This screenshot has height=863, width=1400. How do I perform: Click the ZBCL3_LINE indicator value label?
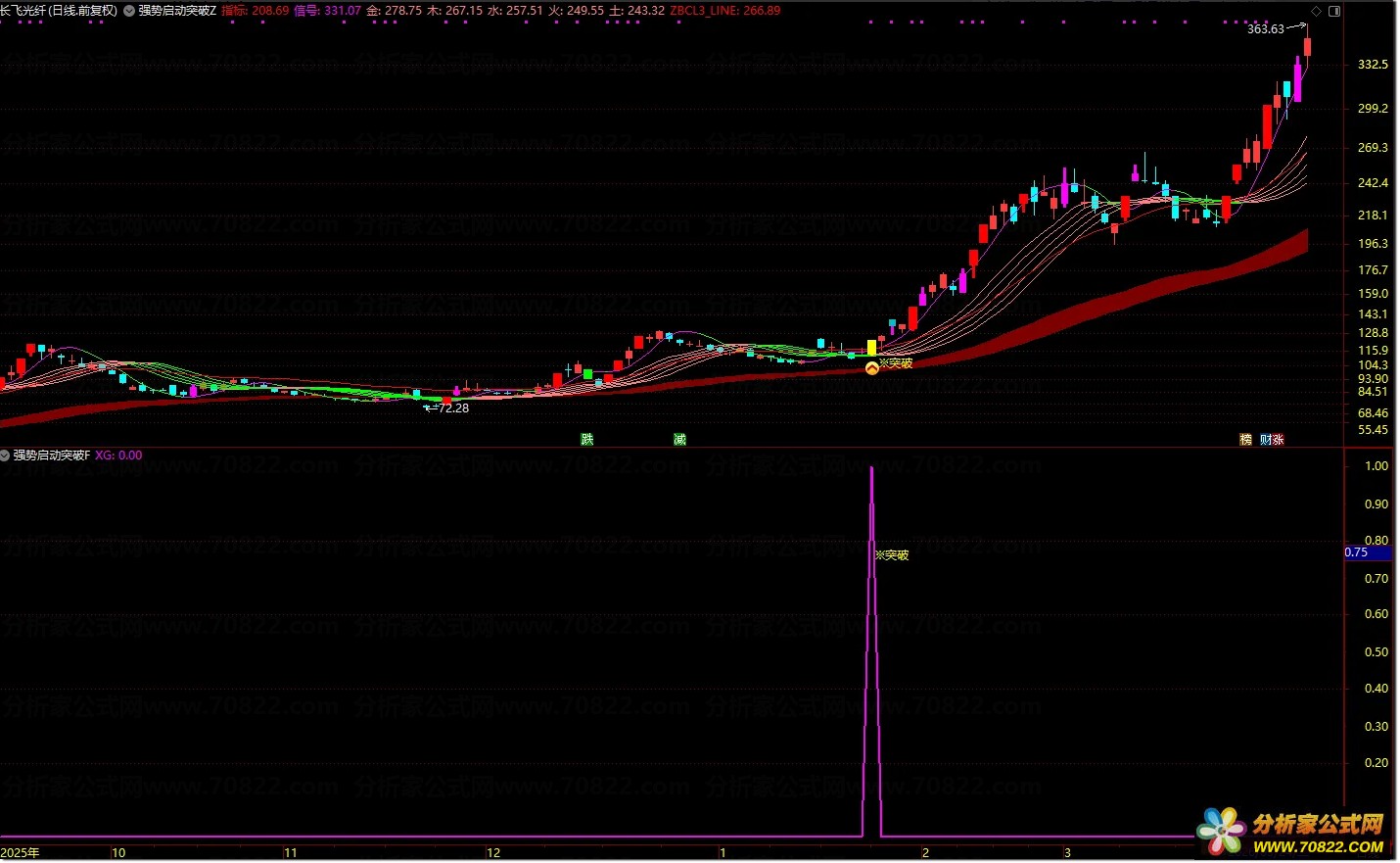(x=725, y=11)
